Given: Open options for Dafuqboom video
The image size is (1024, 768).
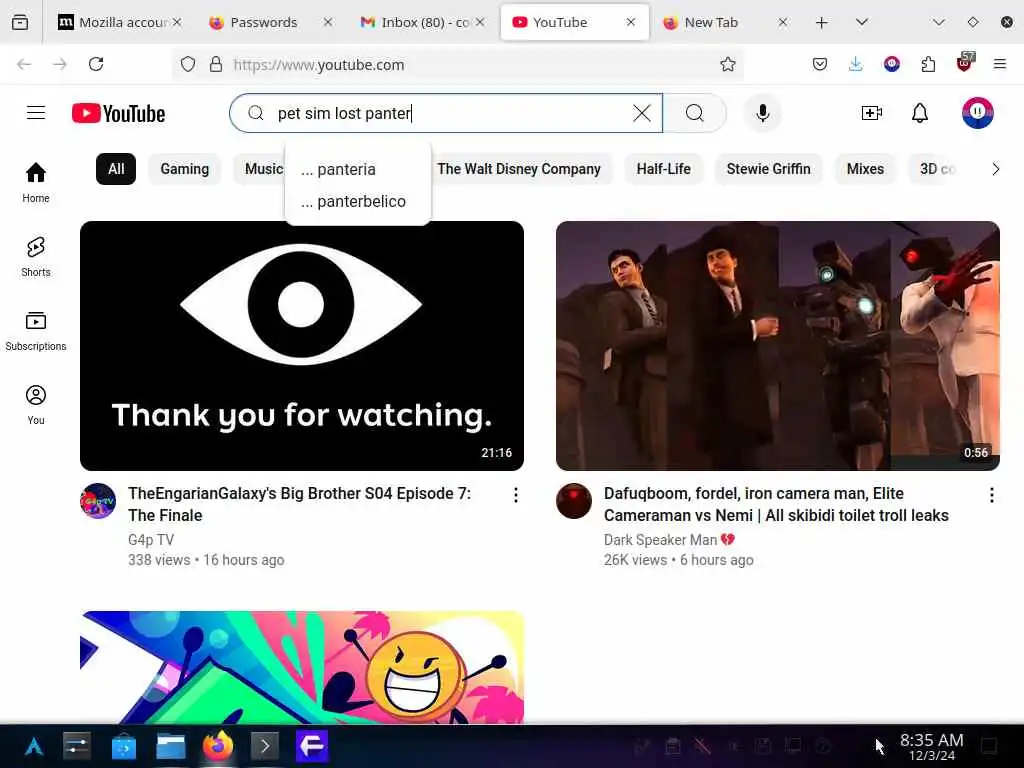Looking at the screenshot, I should (x=991, y=495).
